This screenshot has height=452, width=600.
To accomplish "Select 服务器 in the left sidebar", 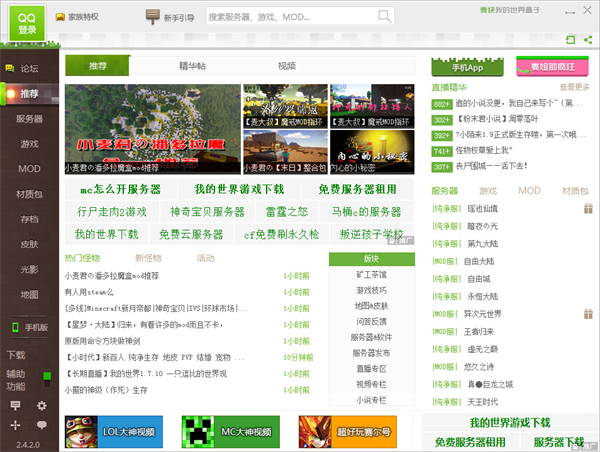I will 30,119.
